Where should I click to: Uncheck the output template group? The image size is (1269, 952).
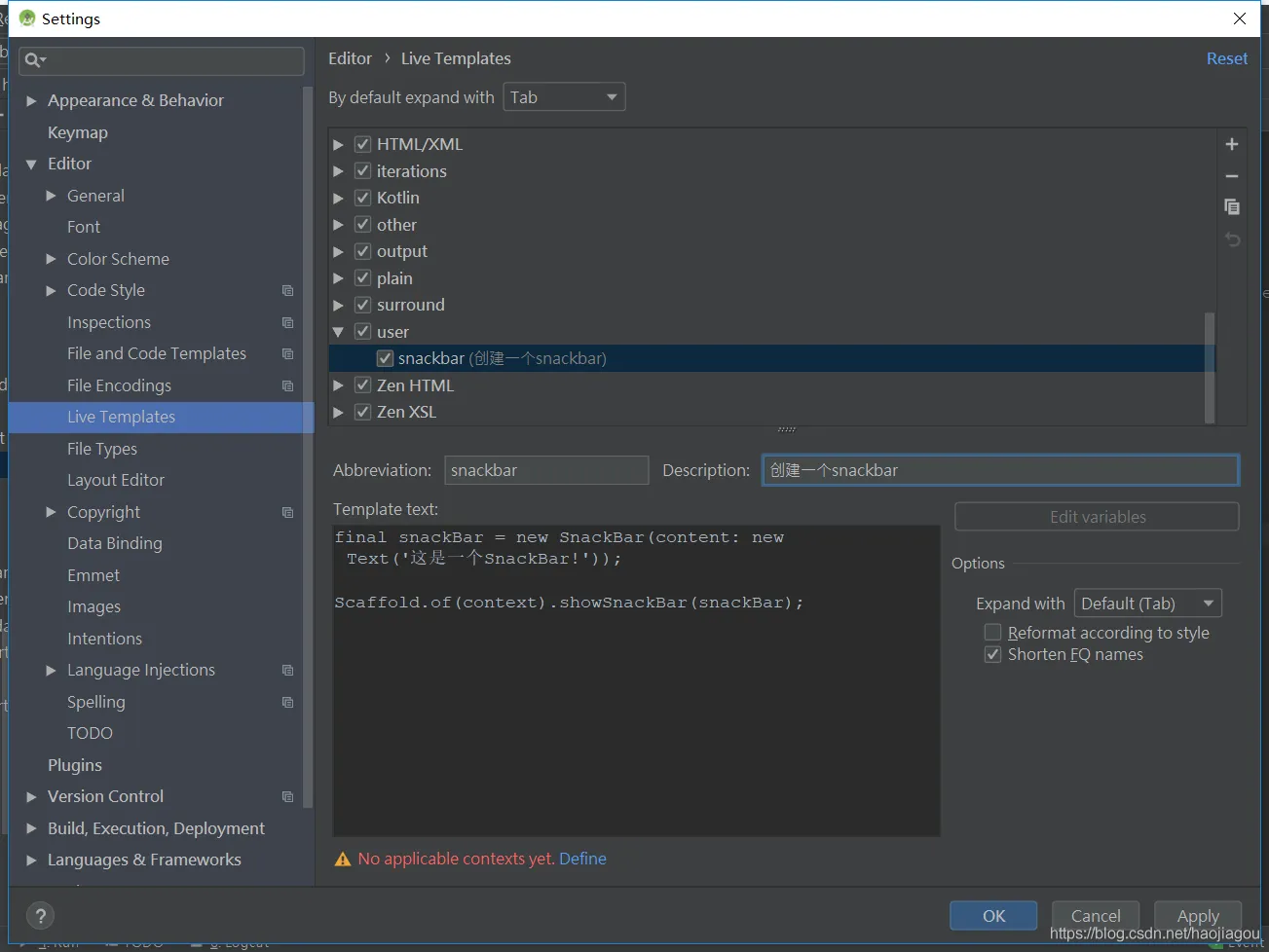tap(362, 251)
